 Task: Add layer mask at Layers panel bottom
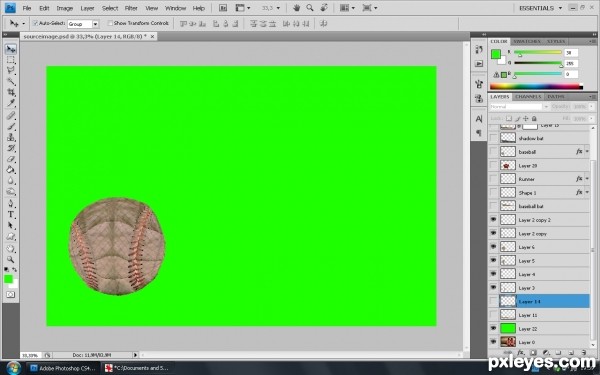(533, 352)
